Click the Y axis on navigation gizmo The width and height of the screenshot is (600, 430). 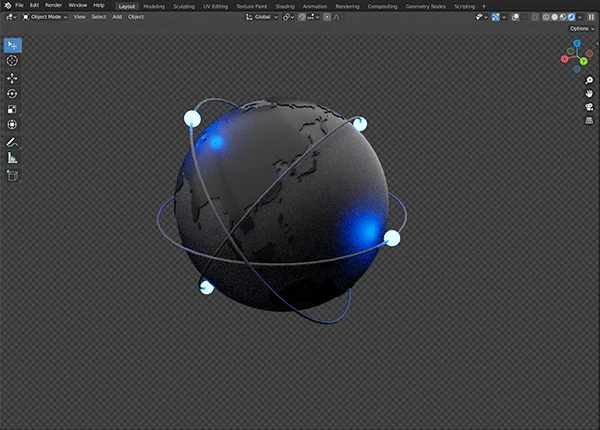tap(584, 61)
